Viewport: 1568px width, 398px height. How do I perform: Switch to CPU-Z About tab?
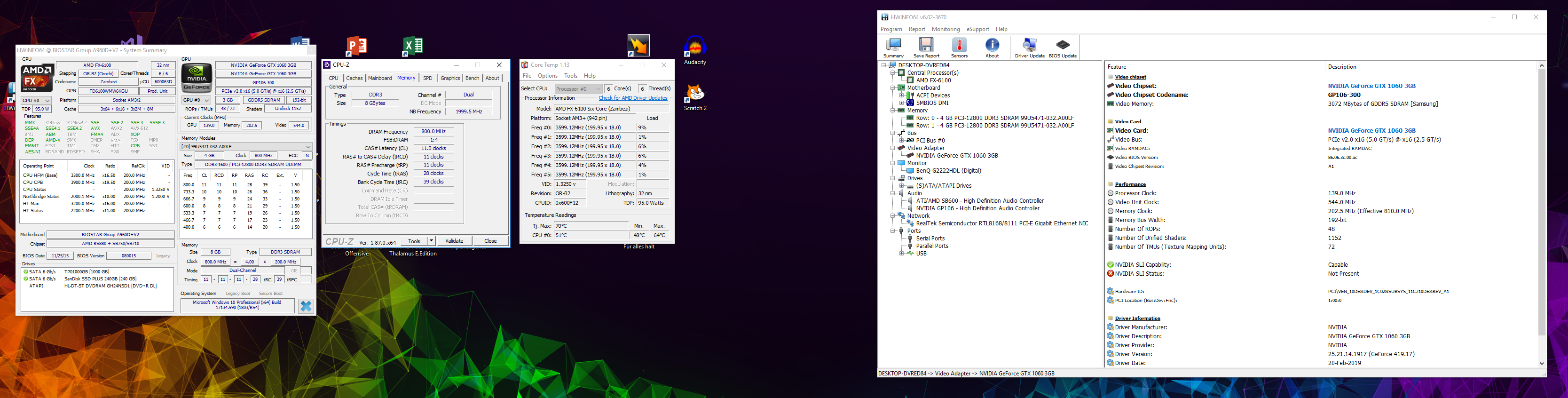coord(492,78)
